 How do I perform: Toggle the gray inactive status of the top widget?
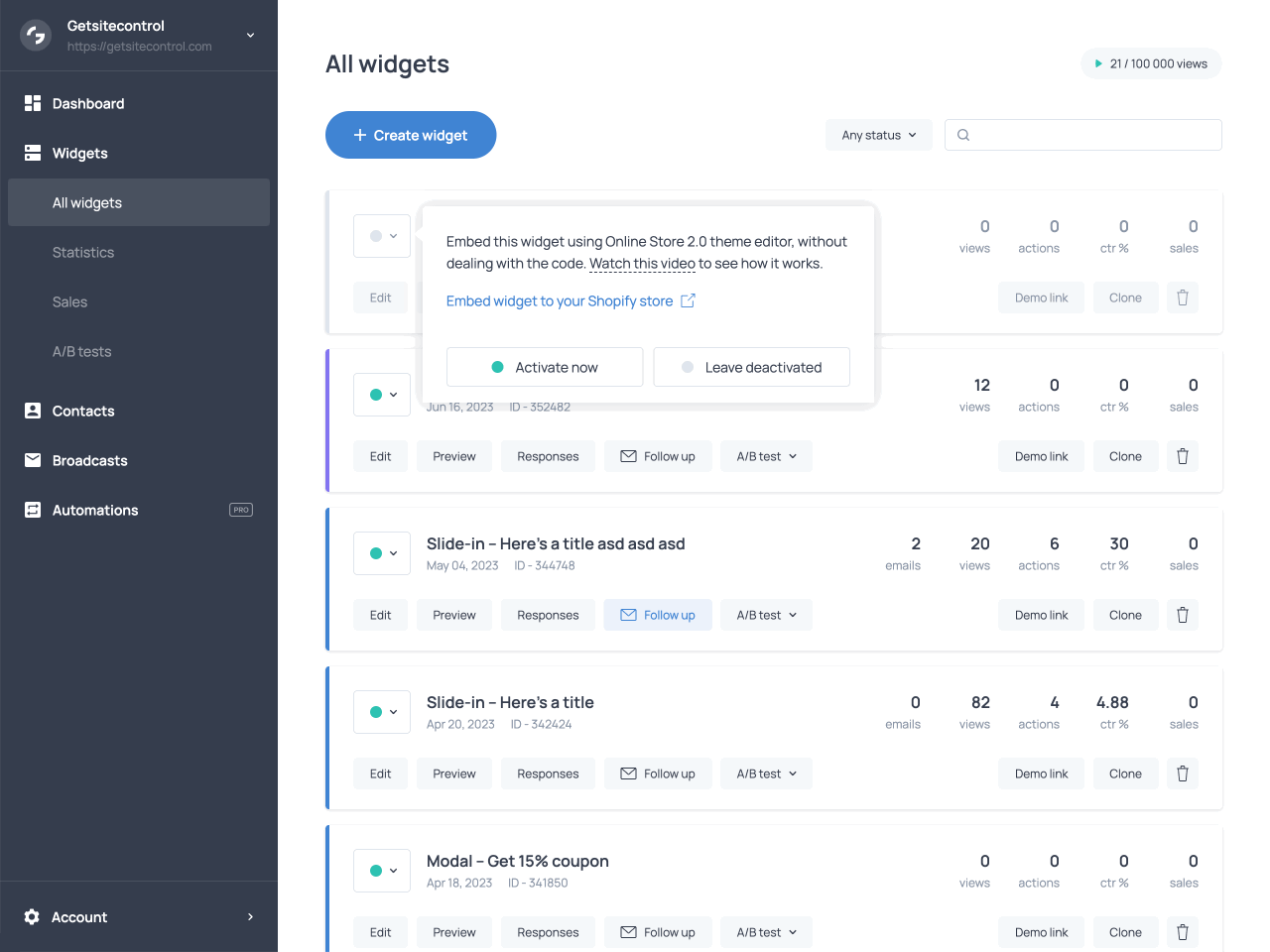(382, 236)
